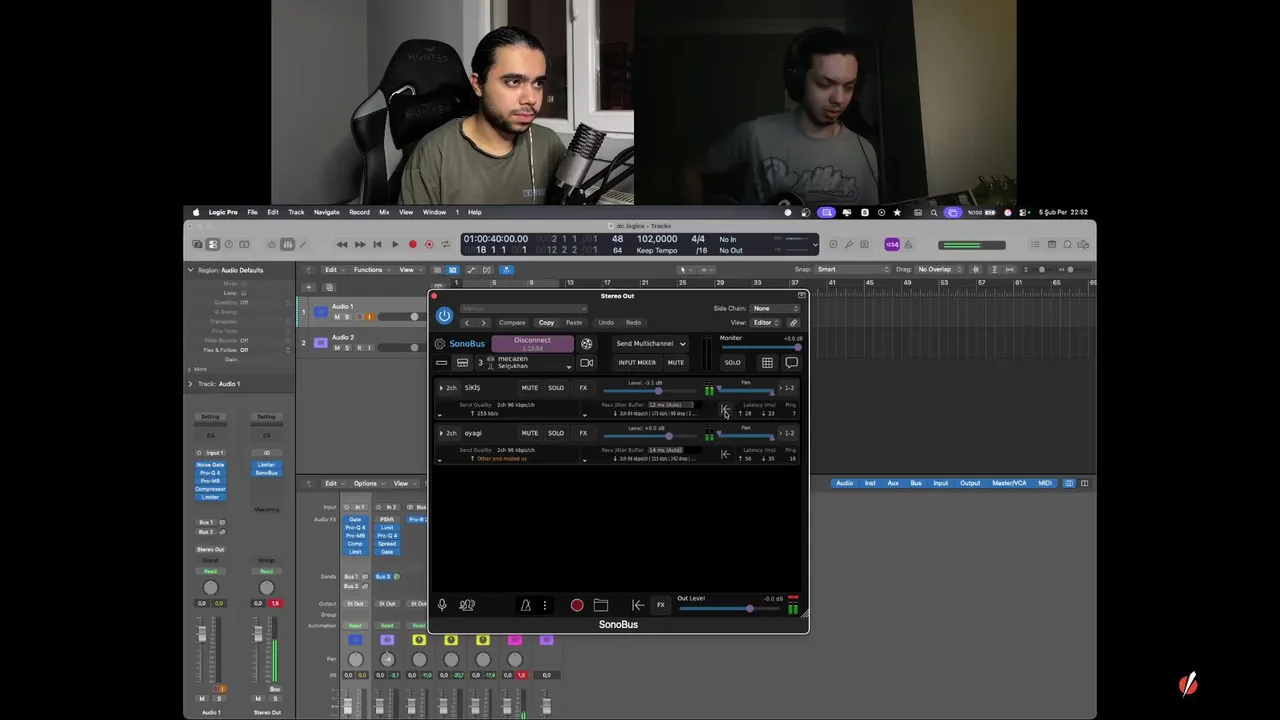
Task: Reset all jitter buffers in bottom bar
Action: pos(637,605)
